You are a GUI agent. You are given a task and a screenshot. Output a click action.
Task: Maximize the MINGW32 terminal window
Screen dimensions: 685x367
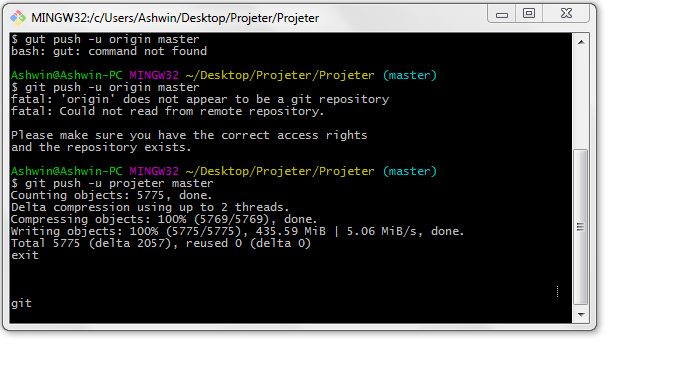click(x=529, y=14)
